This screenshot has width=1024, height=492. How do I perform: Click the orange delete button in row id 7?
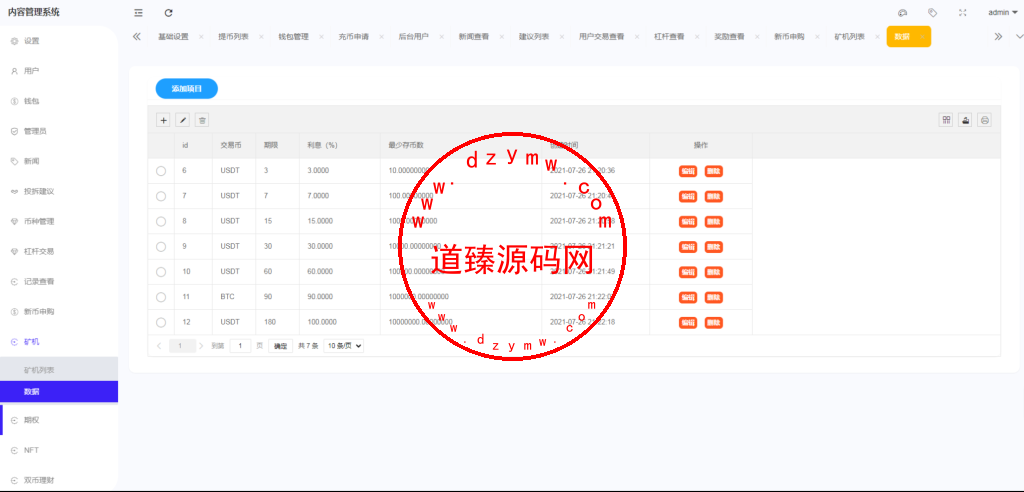(714, 196)
